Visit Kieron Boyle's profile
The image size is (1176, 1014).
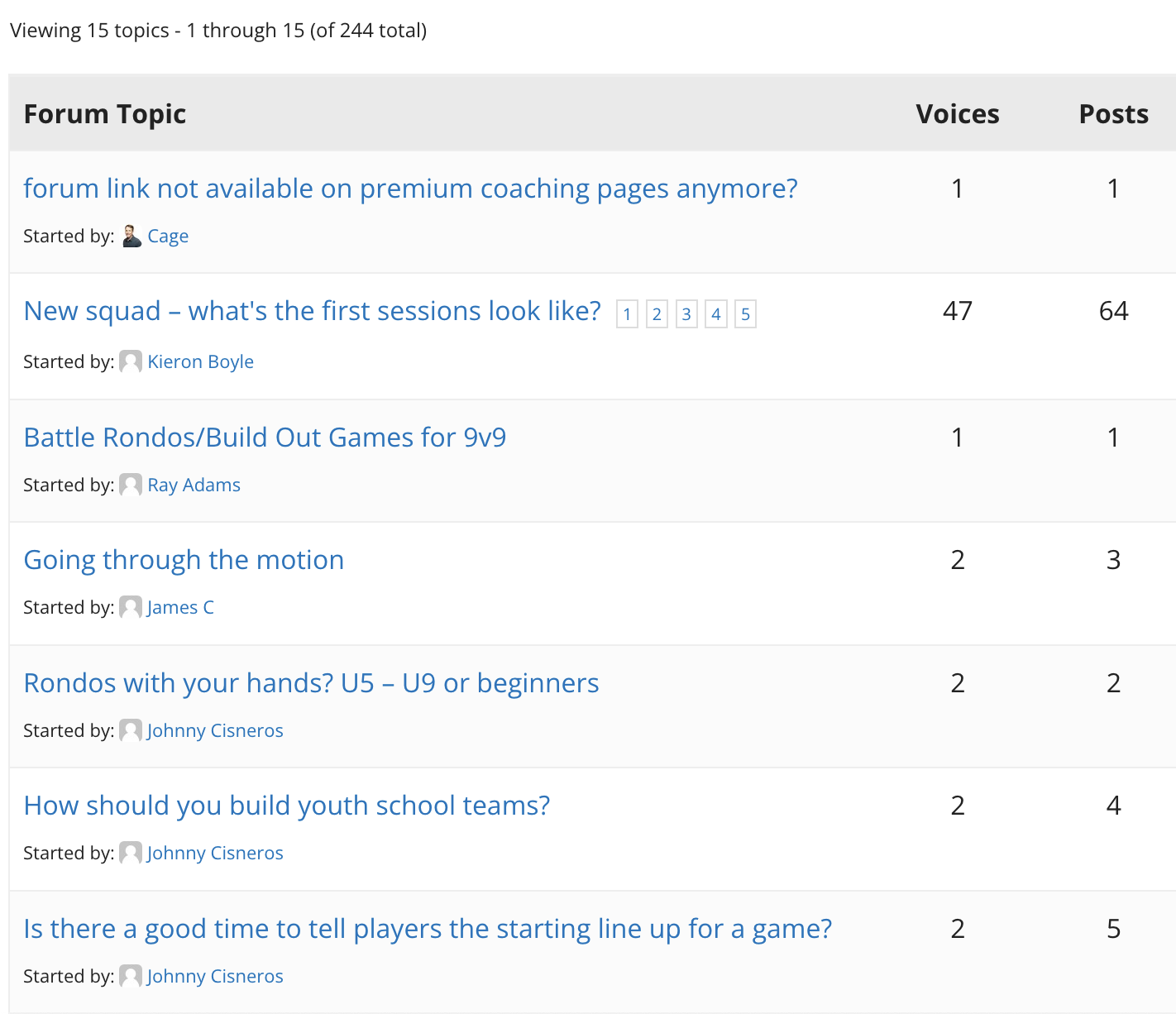[x=200, y=361]
